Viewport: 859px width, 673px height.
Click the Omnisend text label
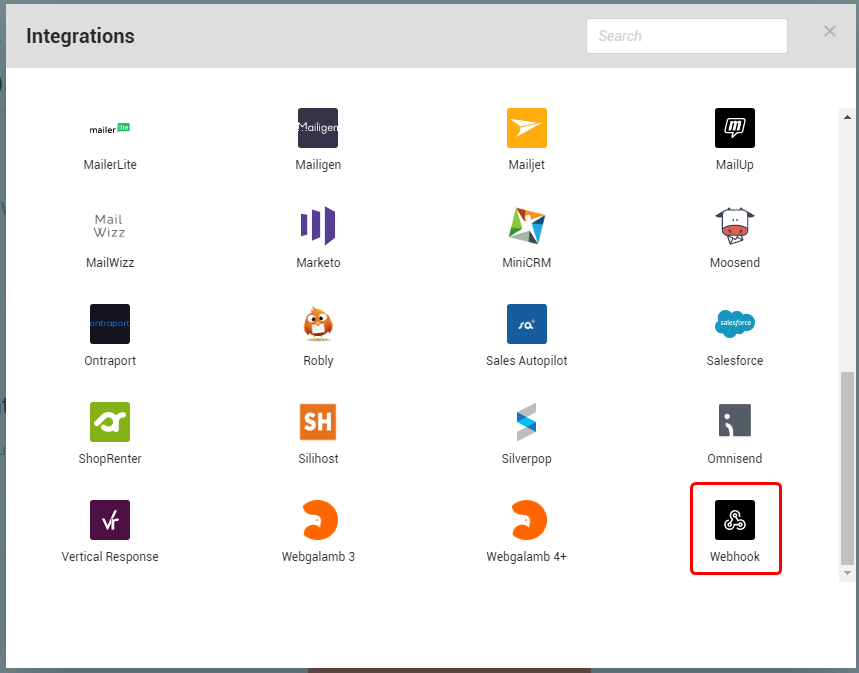[x=735, y=459]
